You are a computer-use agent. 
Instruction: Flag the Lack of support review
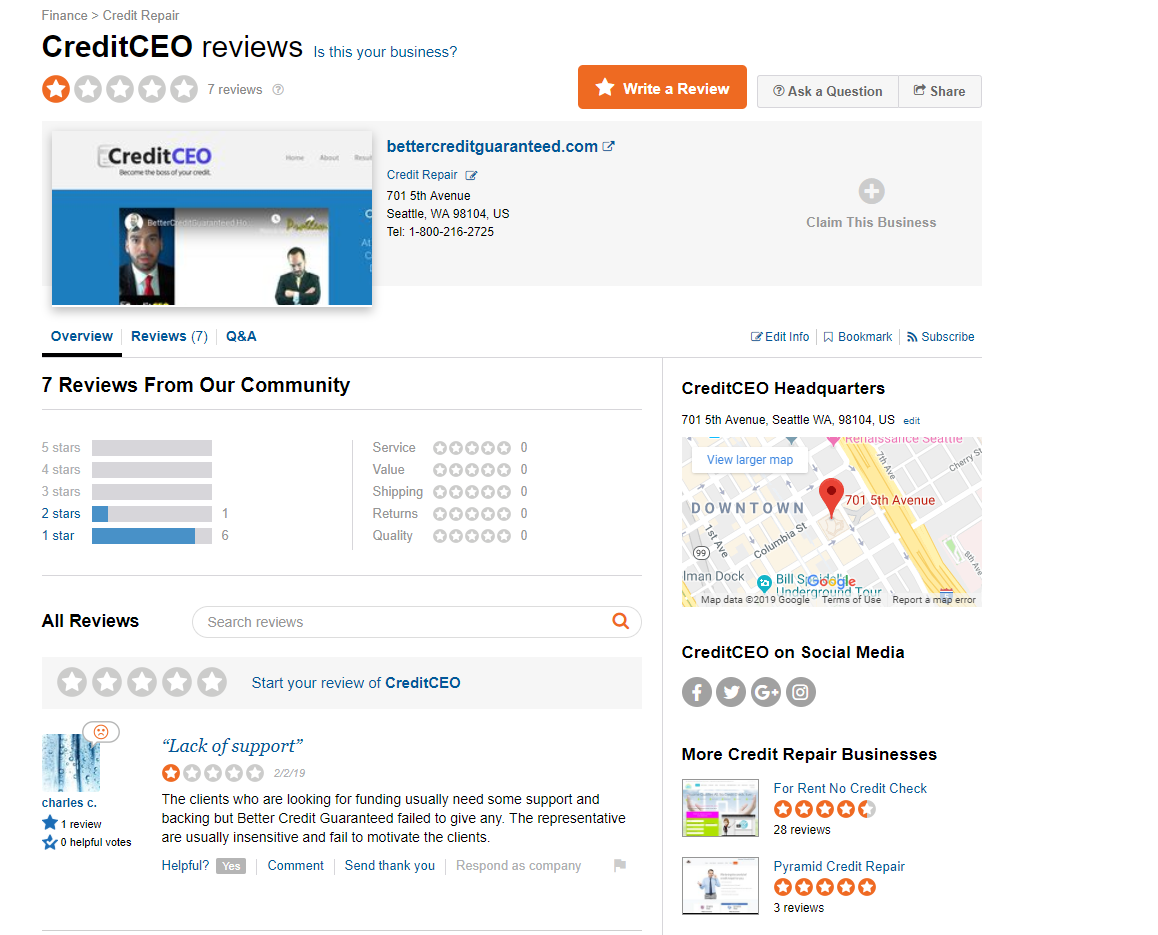(x=620, y=865)
